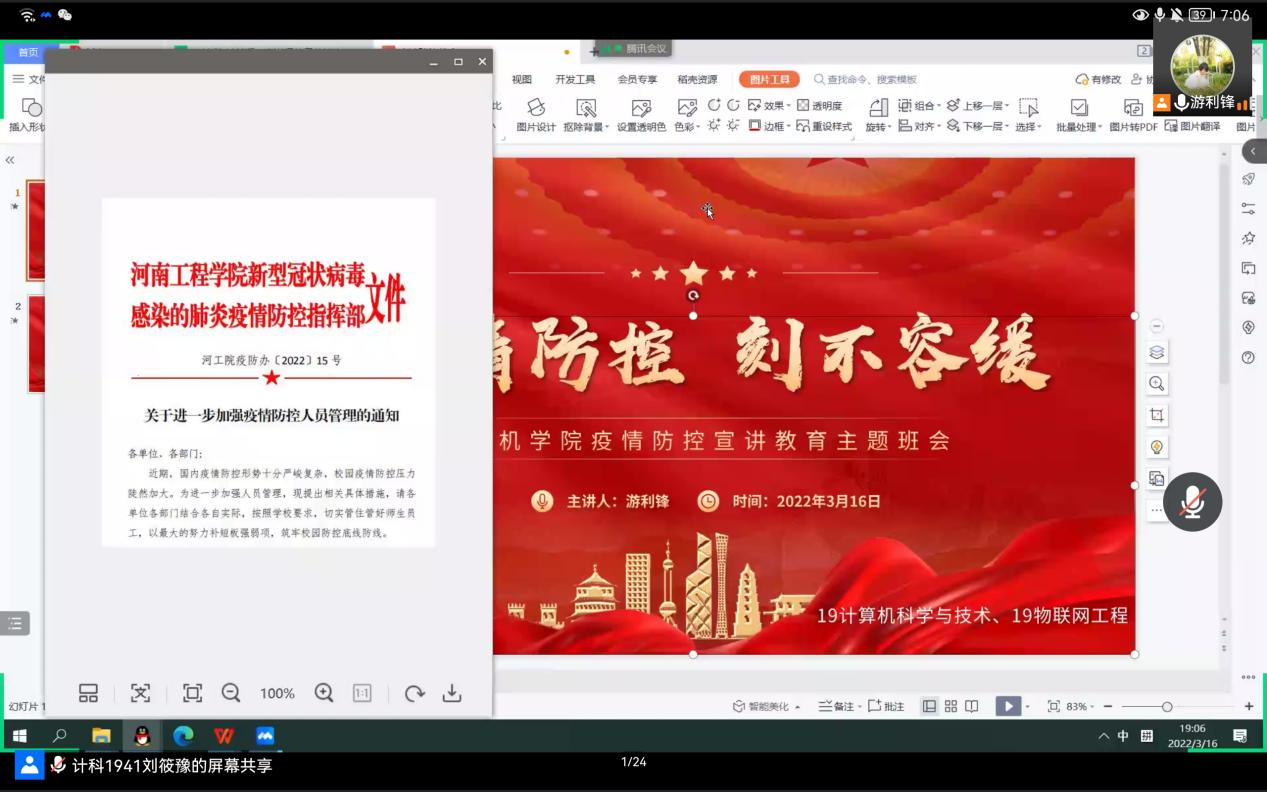
Task: Zoom in within the image viewer
Action: (x=324, y=693)
